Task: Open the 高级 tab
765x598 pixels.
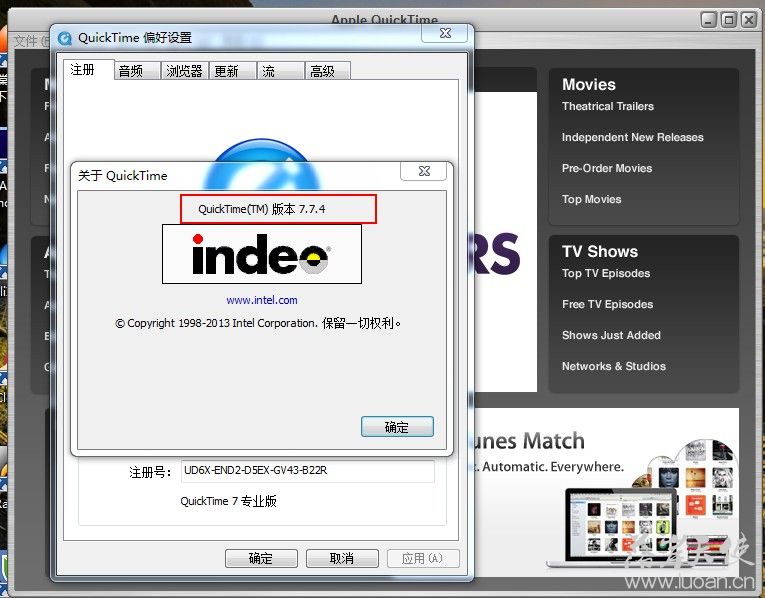Action: point(328,71)
